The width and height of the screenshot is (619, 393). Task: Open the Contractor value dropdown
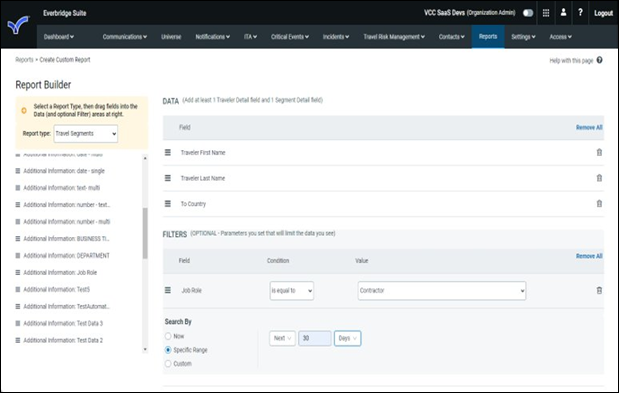[x=442, y=291]
